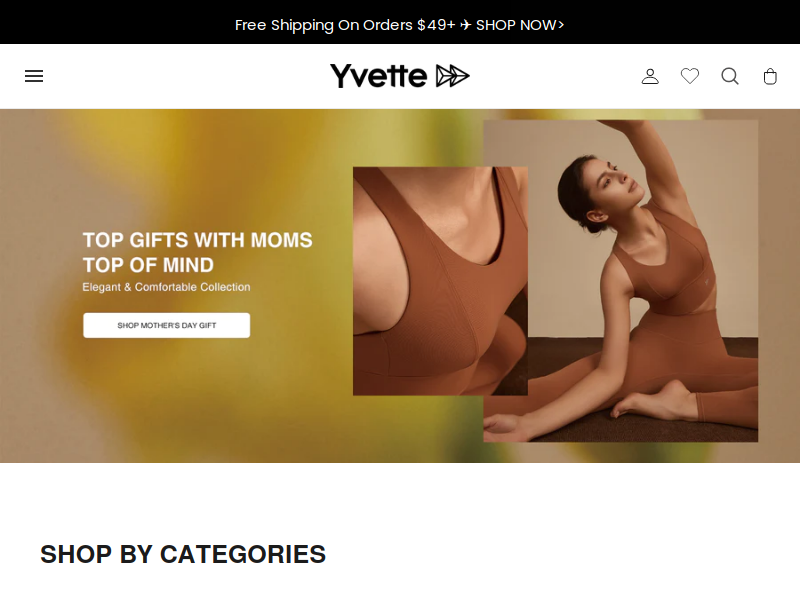Open the close-up sports bra image

[x=440, y=281]
